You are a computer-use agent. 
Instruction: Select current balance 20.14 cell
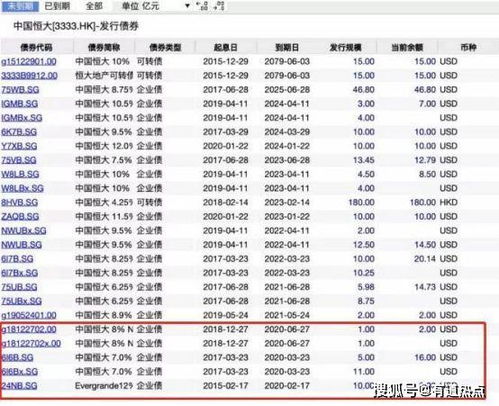coord(425,259)
